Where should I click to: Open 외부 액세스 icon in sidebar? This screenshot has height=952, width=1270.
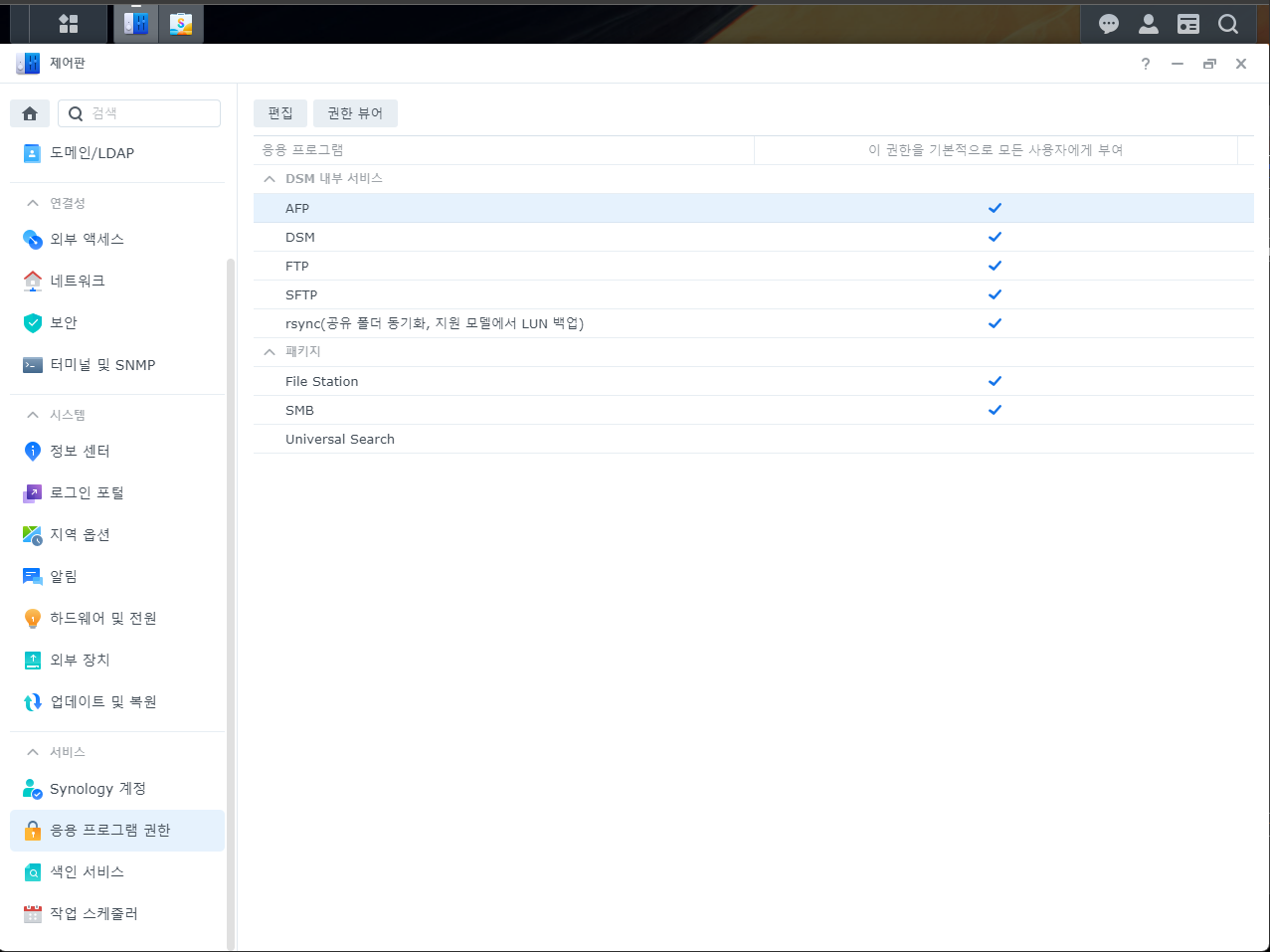click(x=33, y=240)
